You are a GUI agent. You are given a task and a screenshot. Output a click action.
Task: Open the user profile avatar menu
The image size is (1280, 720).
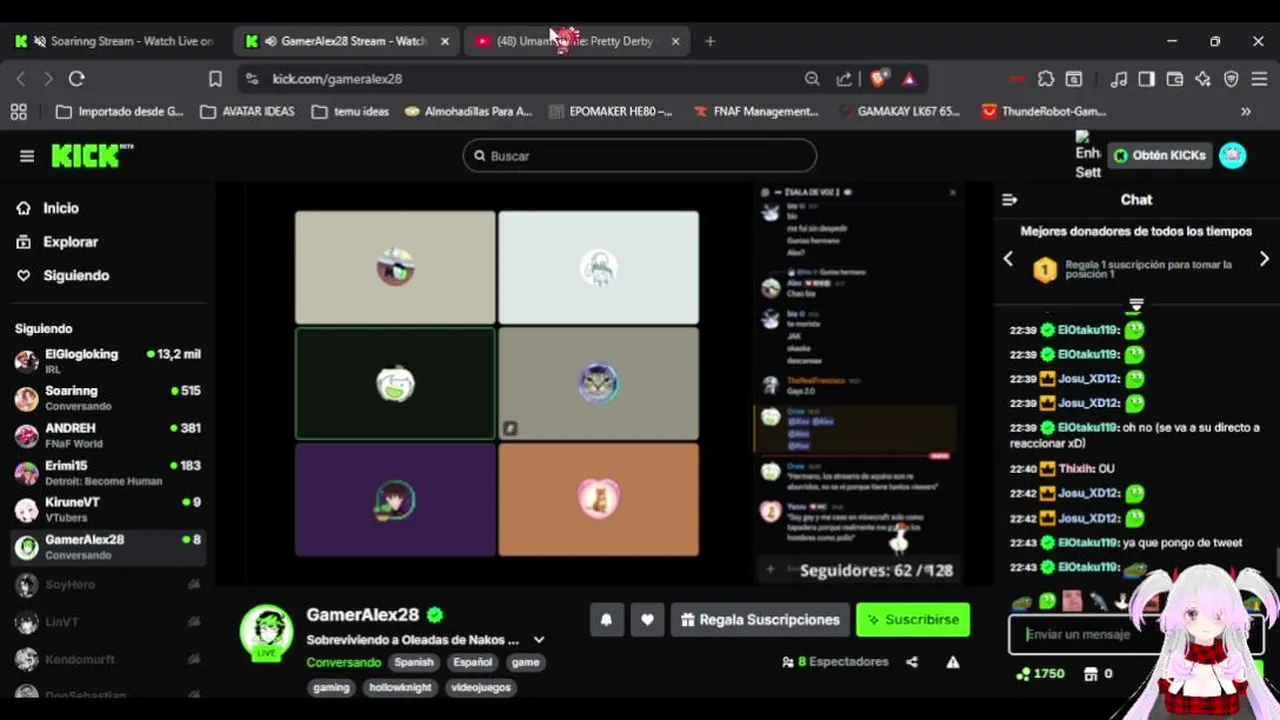click(1233, 155)
